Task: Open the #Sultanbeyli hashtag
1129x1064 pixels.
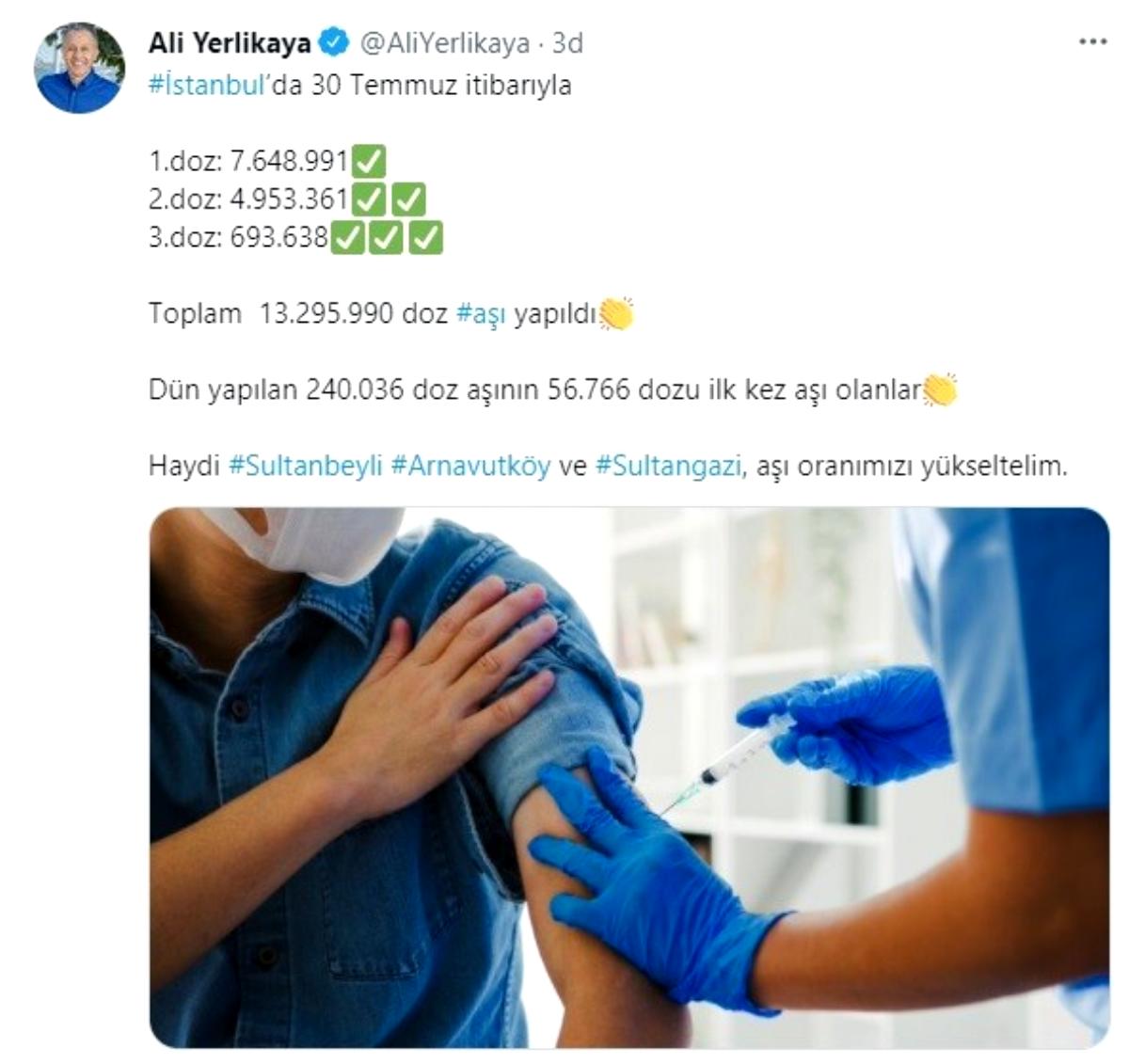Action: pos(306,466)
